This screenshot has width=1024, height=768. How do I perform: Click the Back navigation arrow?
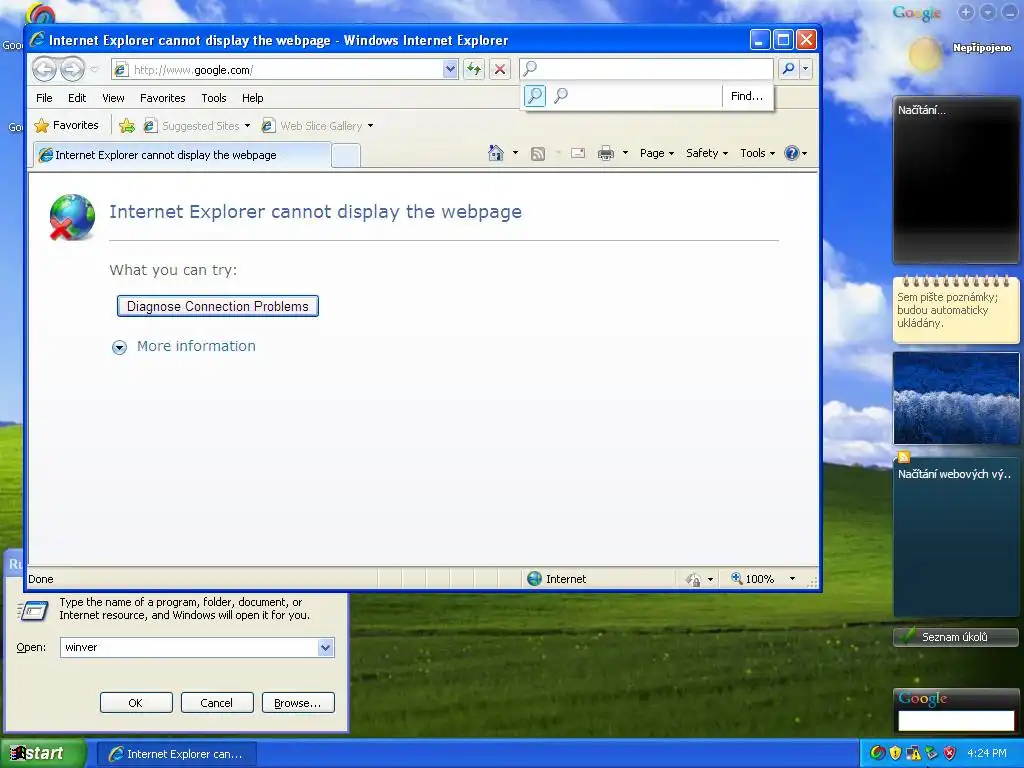pos(44,69)
